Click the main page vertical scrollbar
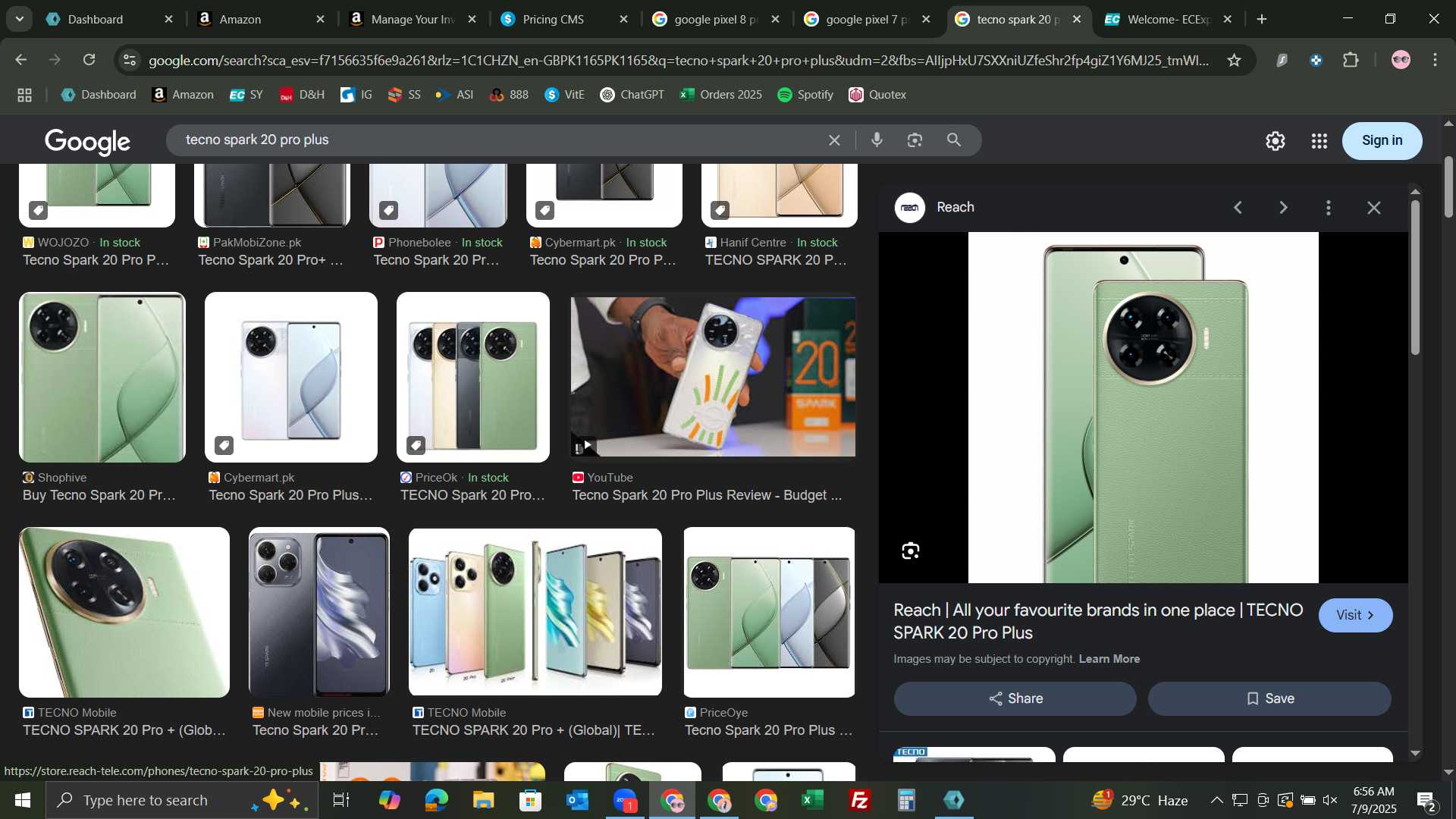 pos(1448,187)
